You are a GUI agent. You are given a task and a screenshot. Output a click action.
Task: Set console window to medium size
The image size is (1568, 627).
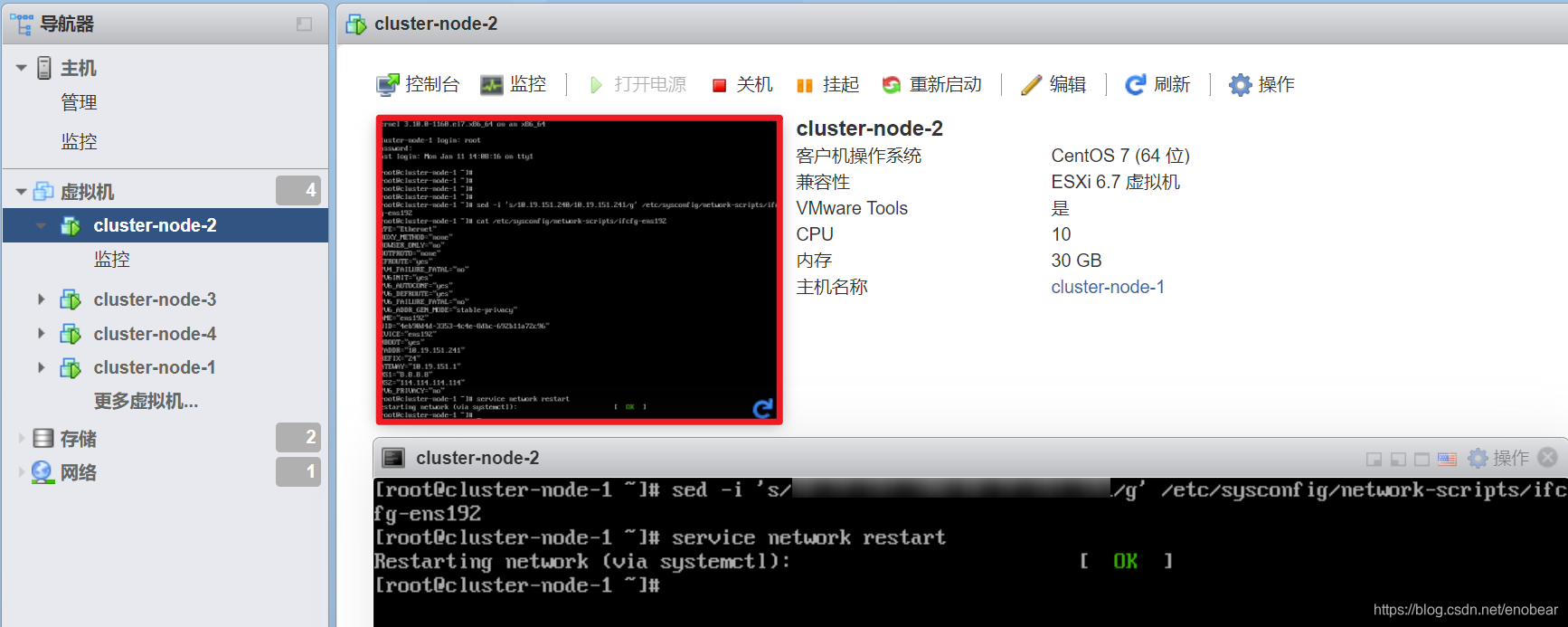[x=1398, y=460]
